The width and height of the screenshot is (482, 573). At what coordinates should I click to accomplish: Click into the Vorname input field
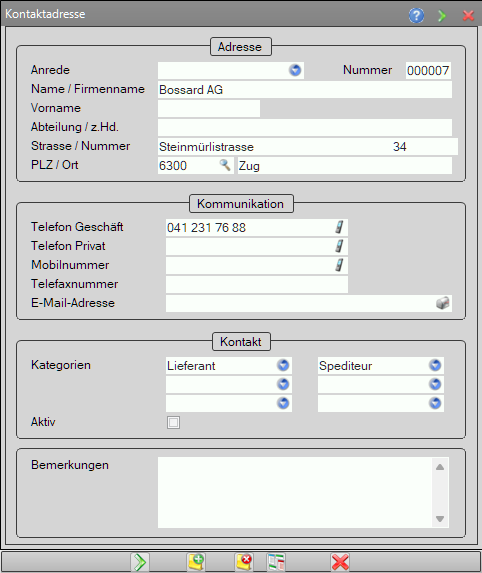(209, 109)
